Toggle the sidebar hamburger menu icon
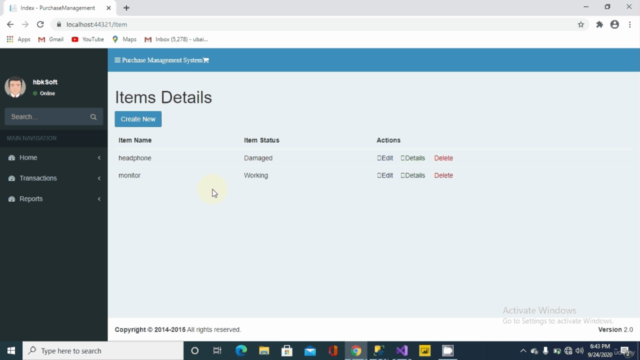This screenshot has height=360, width=640. tap(118, 60)
